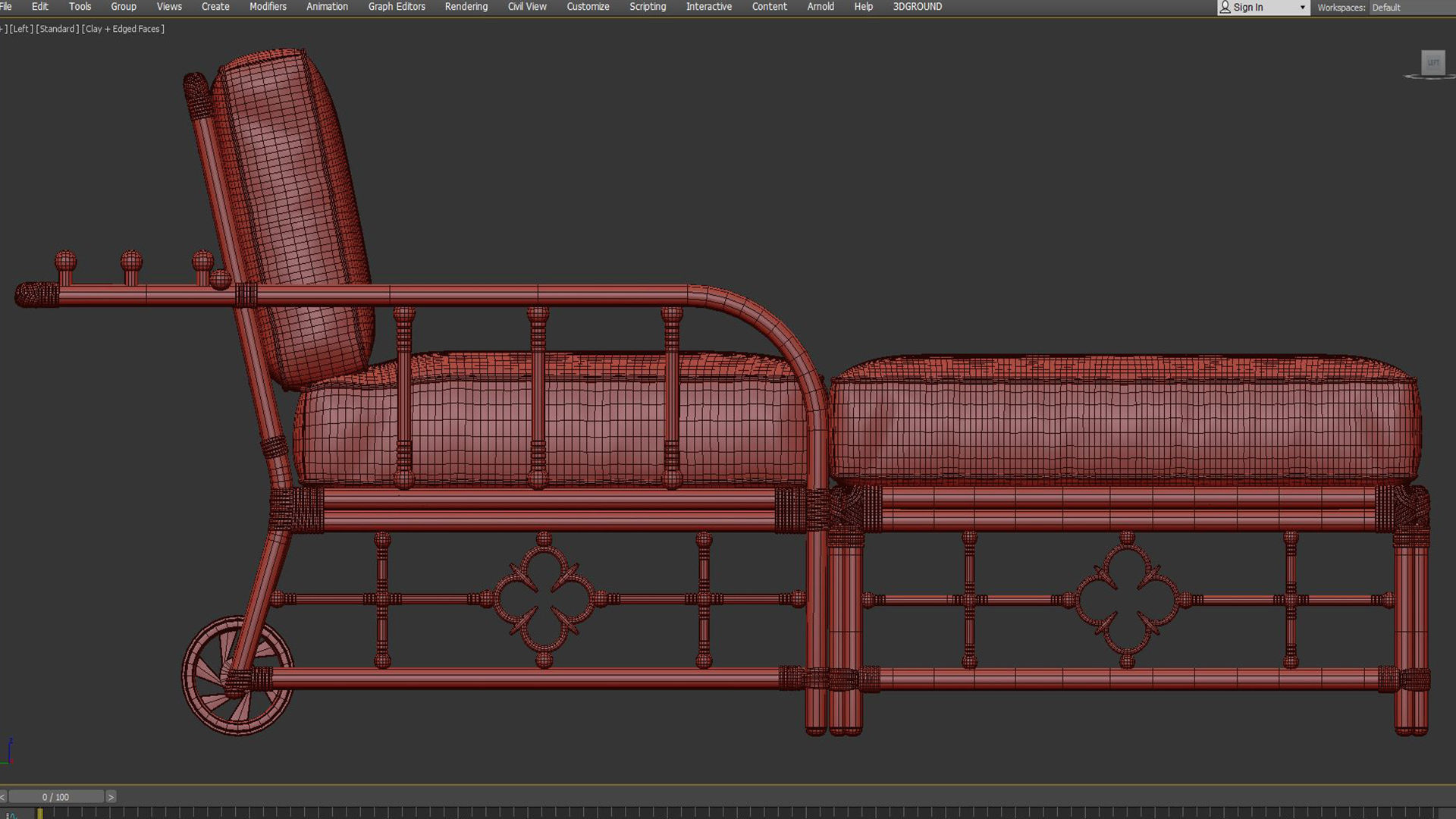
Task: Click the yellow current frame timeline marker
Action: (x=40, y=814)
